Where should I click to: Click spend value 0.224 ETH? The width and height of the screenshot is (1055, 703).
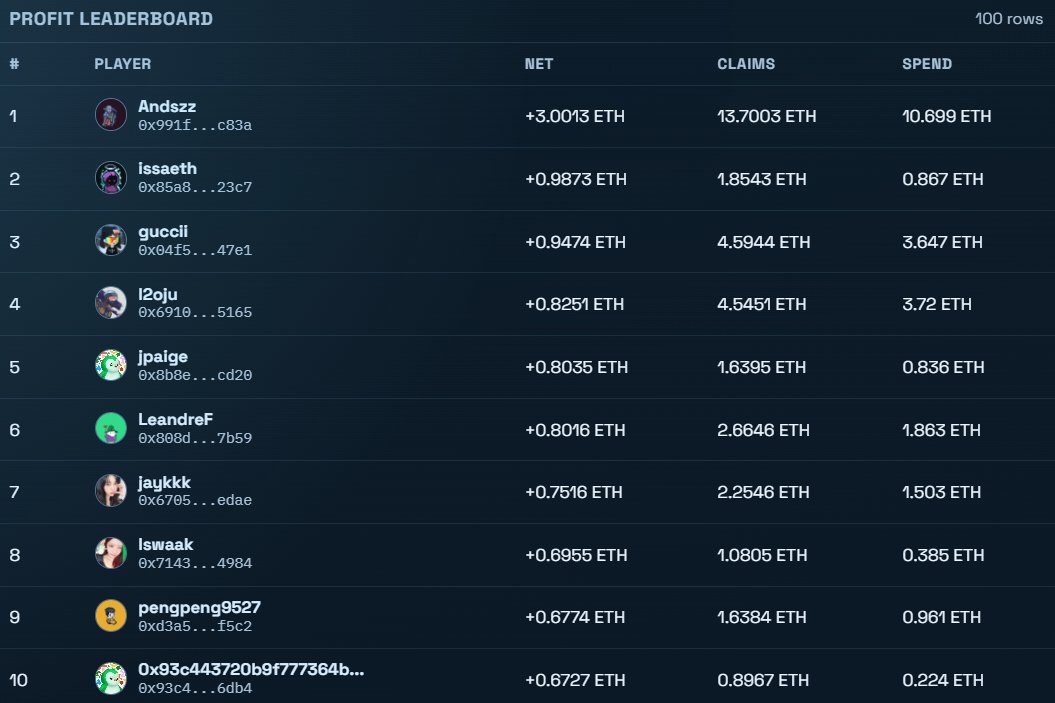click(943, 680)
